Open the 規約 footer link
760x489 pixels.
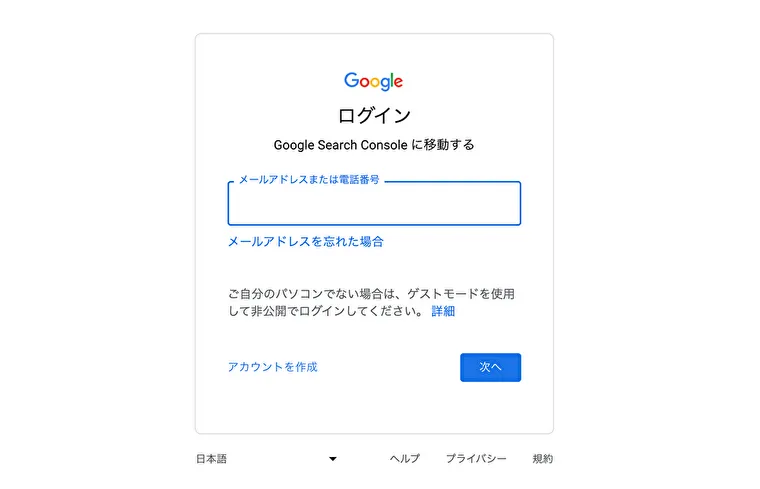pyautogui.click(x=542, y=458)
